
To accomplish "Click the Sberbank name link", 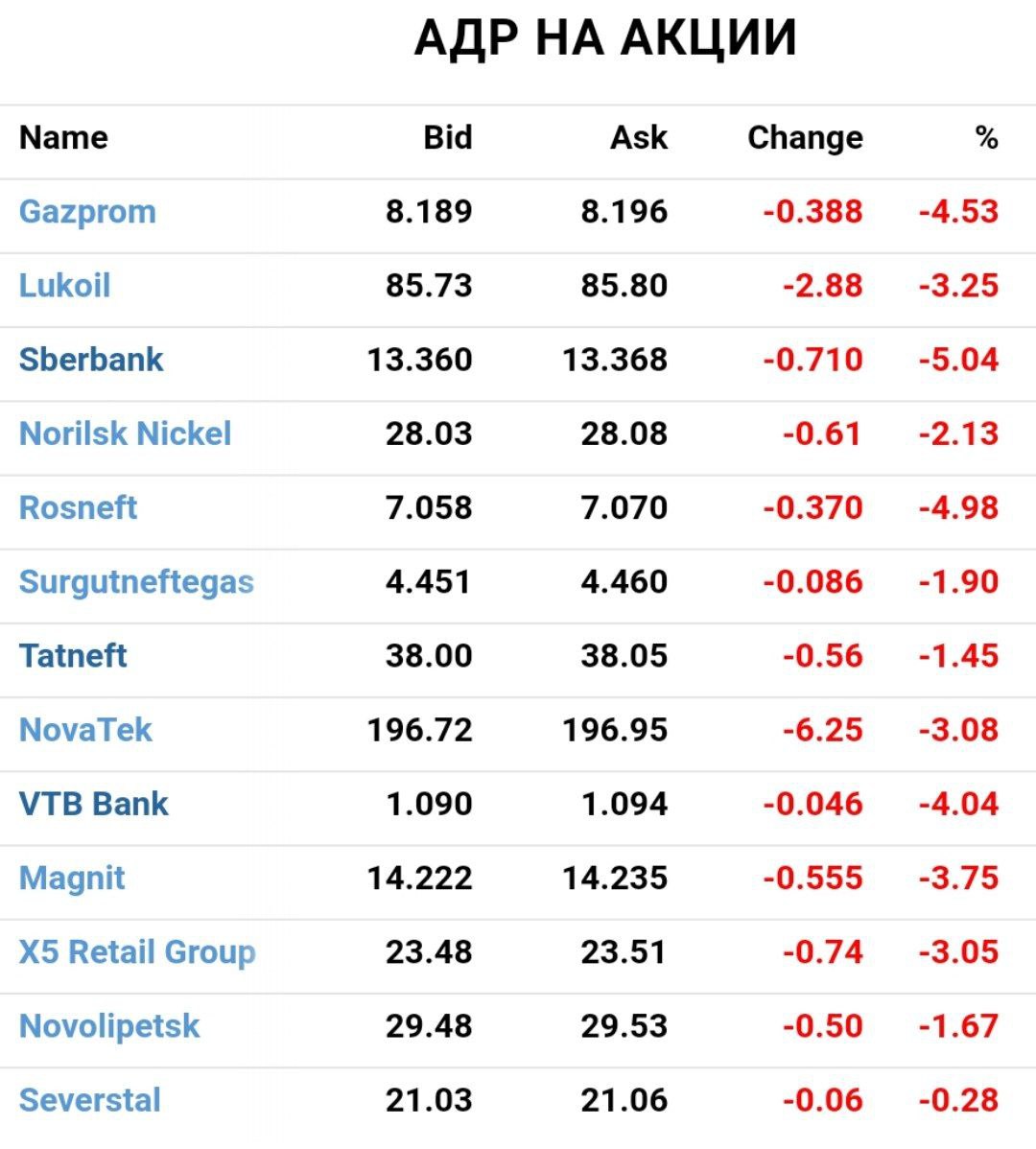I will (x=91, y=360).
